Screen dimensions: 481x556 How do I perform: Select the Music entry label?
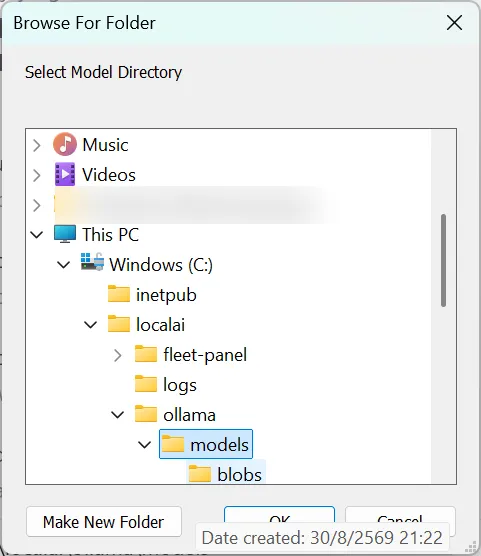105,145
